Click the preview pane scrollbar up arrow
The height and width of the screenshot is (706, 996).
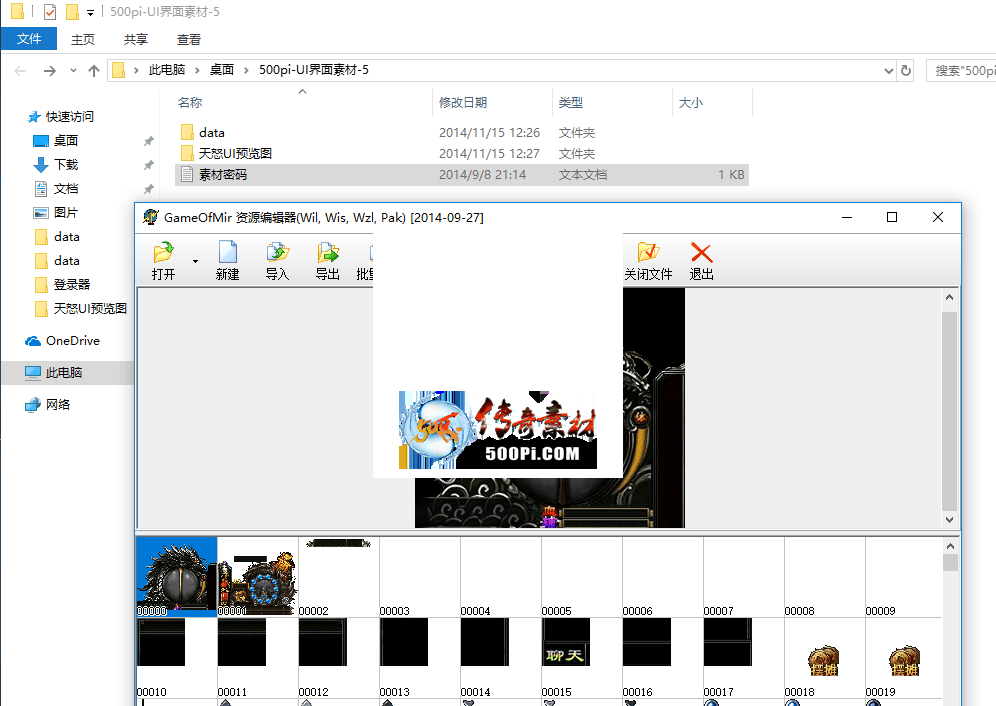pyautogui.click(x=949, y=297)
